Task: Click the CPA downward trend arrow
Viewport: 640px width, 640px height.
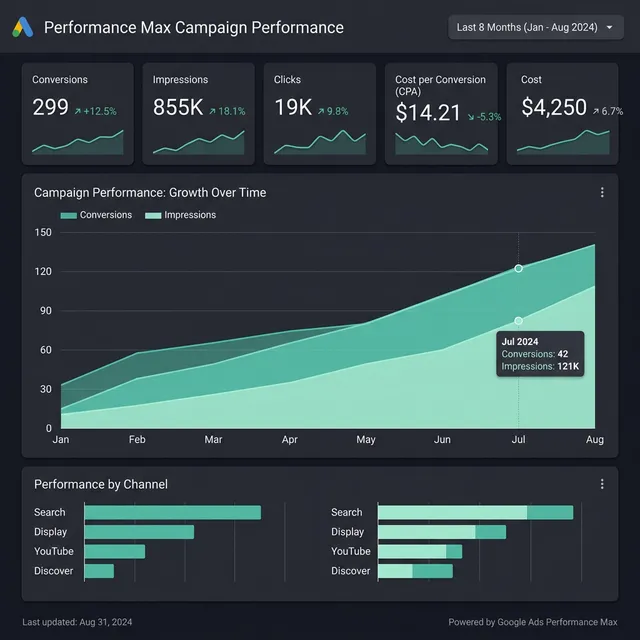Action: tap(471, 116)
